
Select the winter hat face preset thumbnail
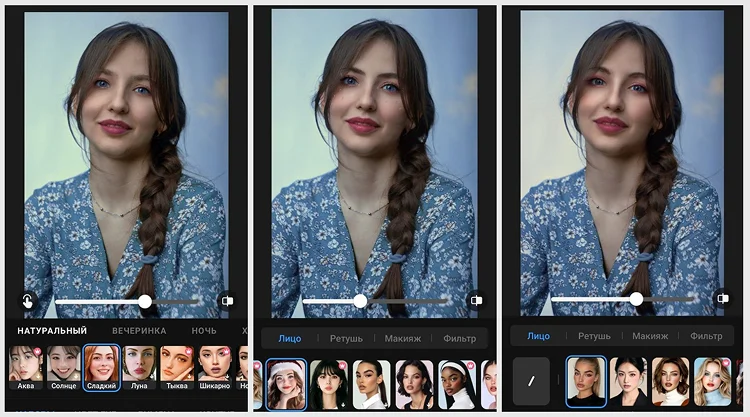click(x=286, y=384)
